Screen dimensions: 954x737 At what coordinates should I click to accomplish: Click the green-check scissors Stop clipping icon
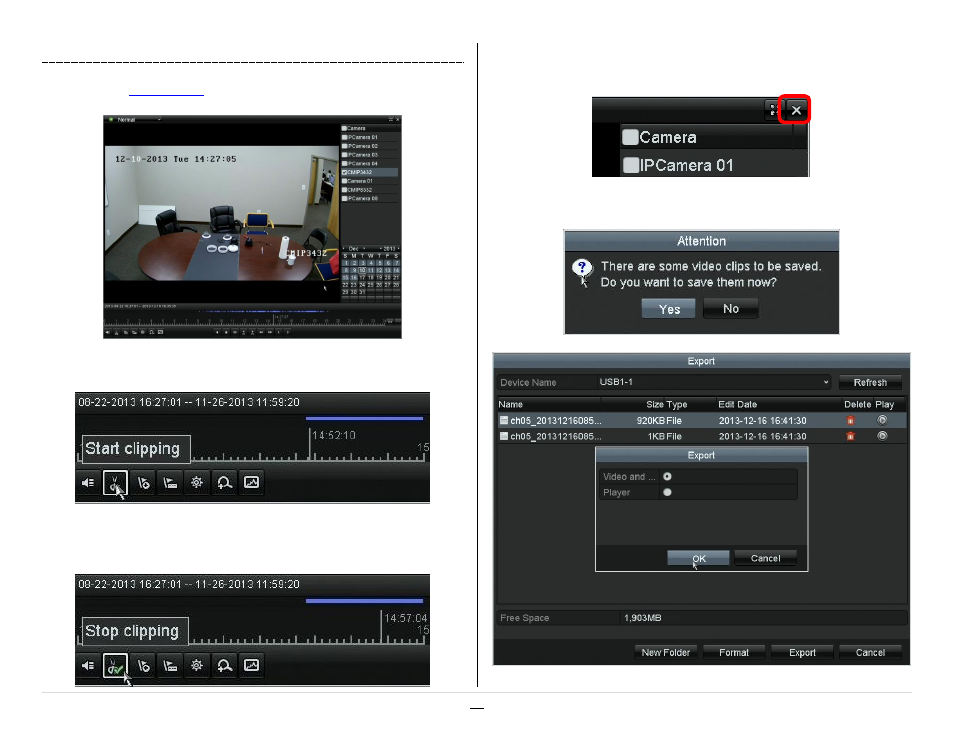[x=115, y=665]
